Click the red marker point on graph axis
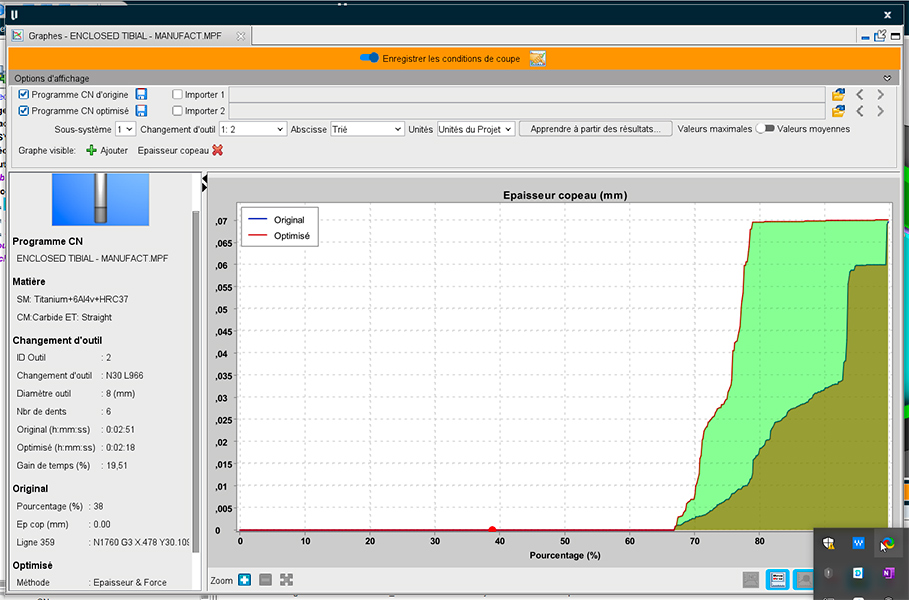Viewport: 909px width, 600px height. pyautogui.click(x=492, y=529)
